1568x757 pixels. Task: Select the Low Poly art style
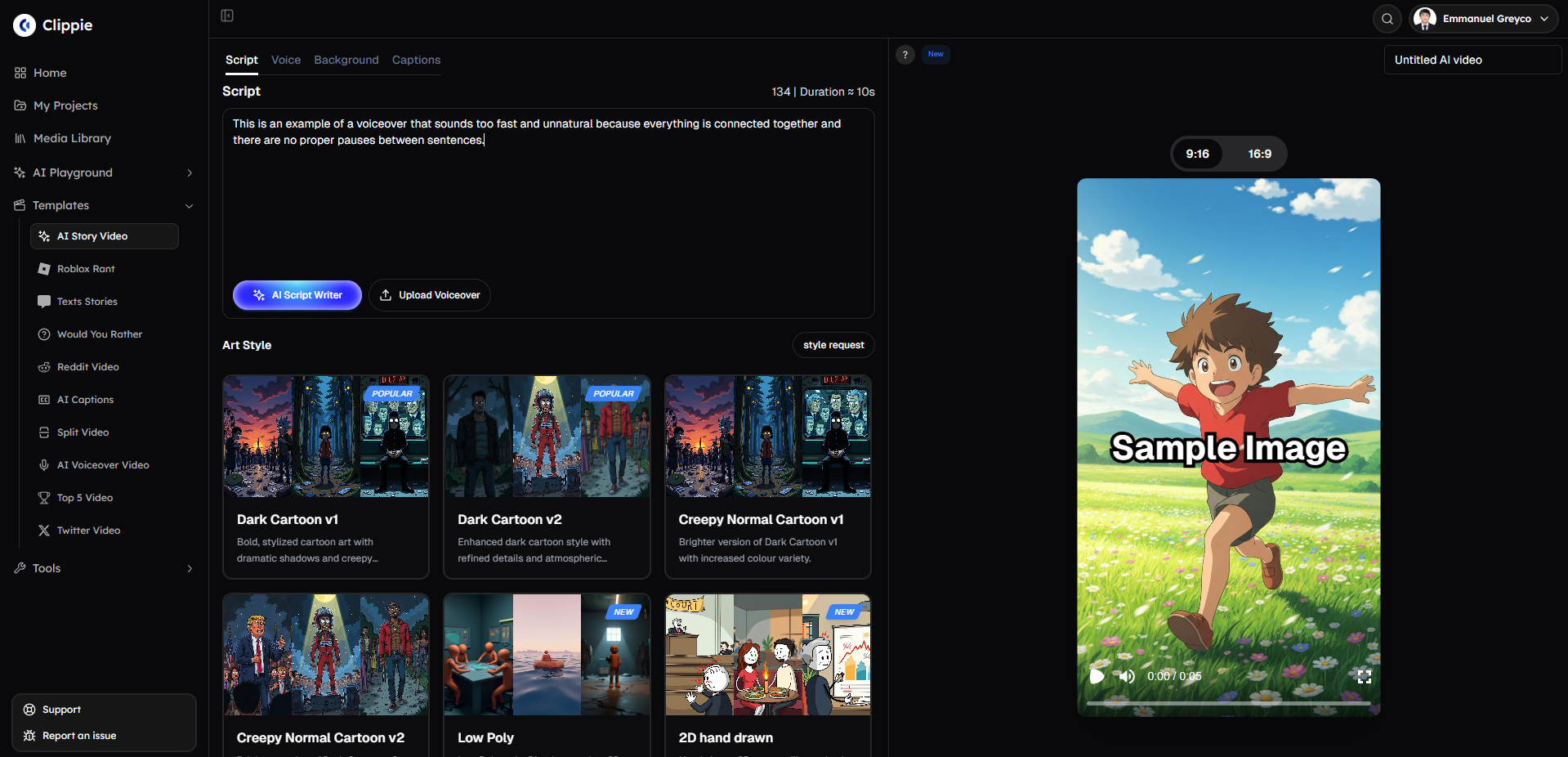point(547,675)
